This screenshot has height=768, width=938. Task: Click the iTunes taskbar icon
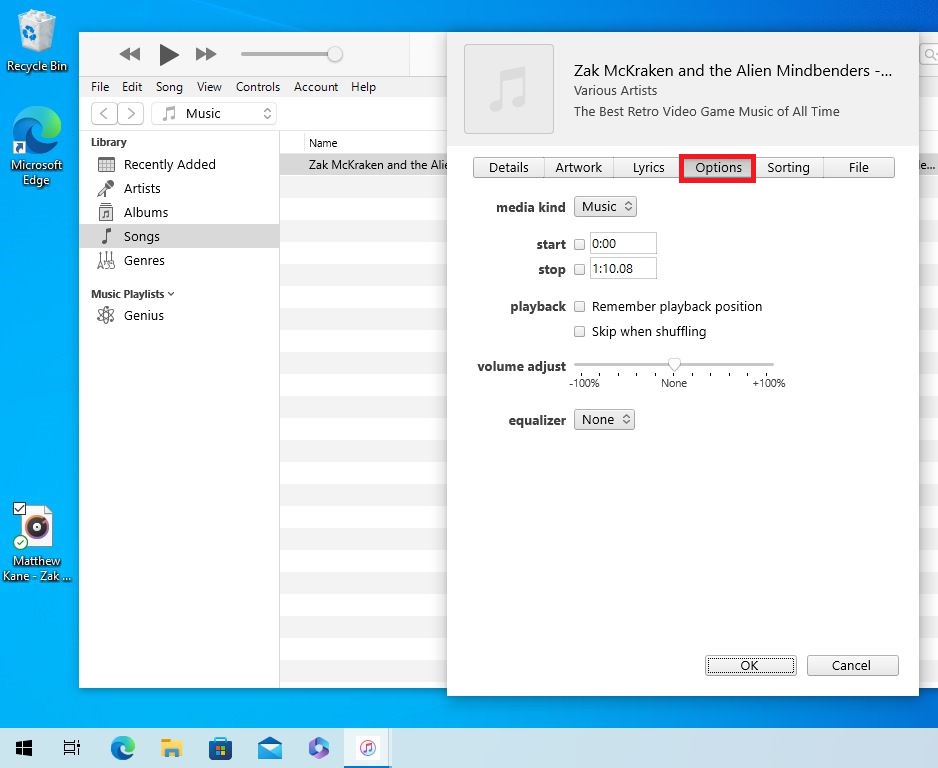coord(367,748)
